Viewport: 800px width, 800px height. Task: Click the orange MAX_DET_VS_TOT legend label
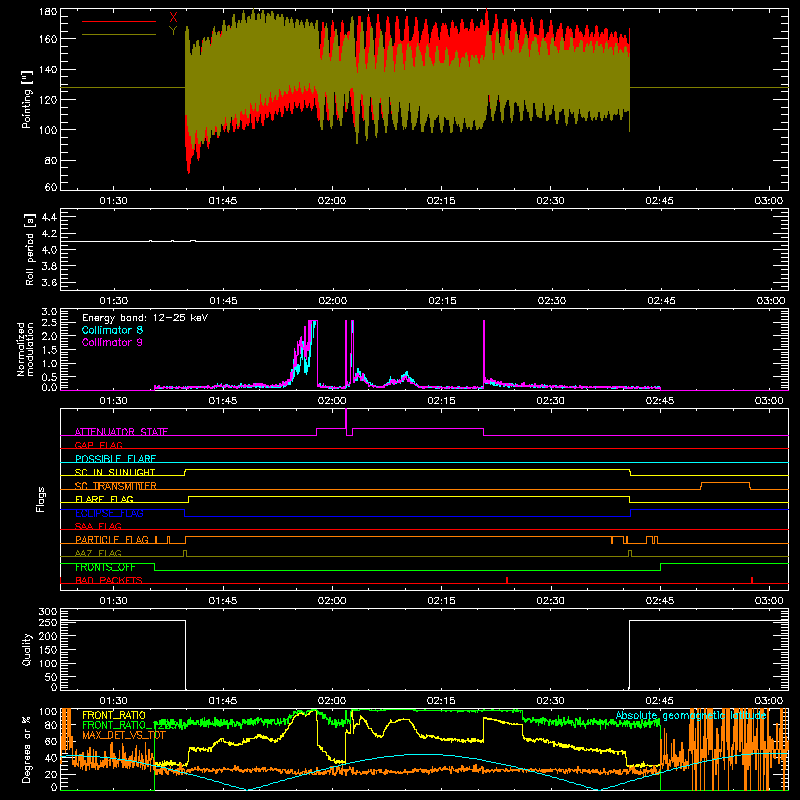click(x=124, y=735)
